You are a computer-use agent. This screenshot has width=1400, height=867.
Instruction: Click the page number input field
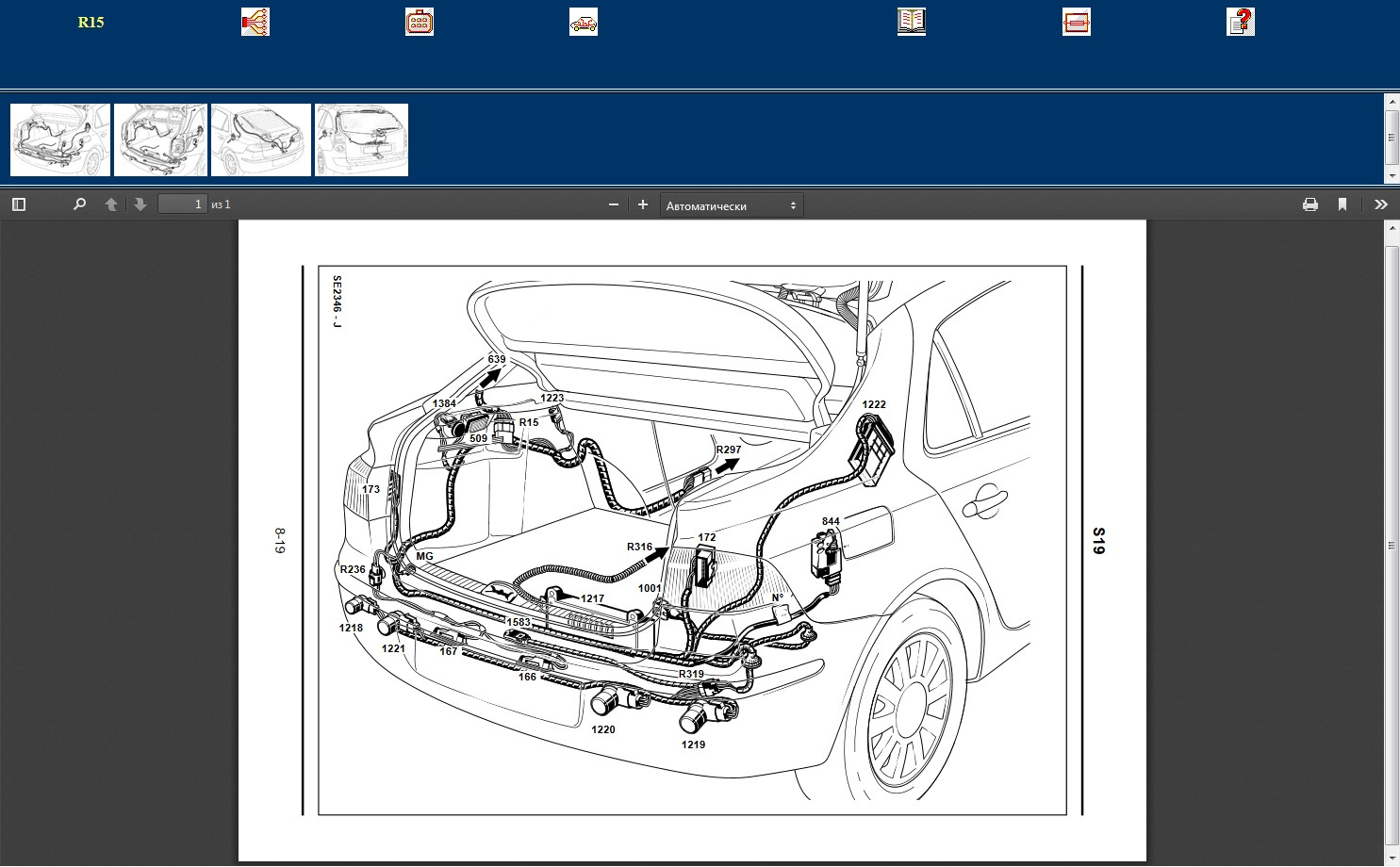coord(183,204)
